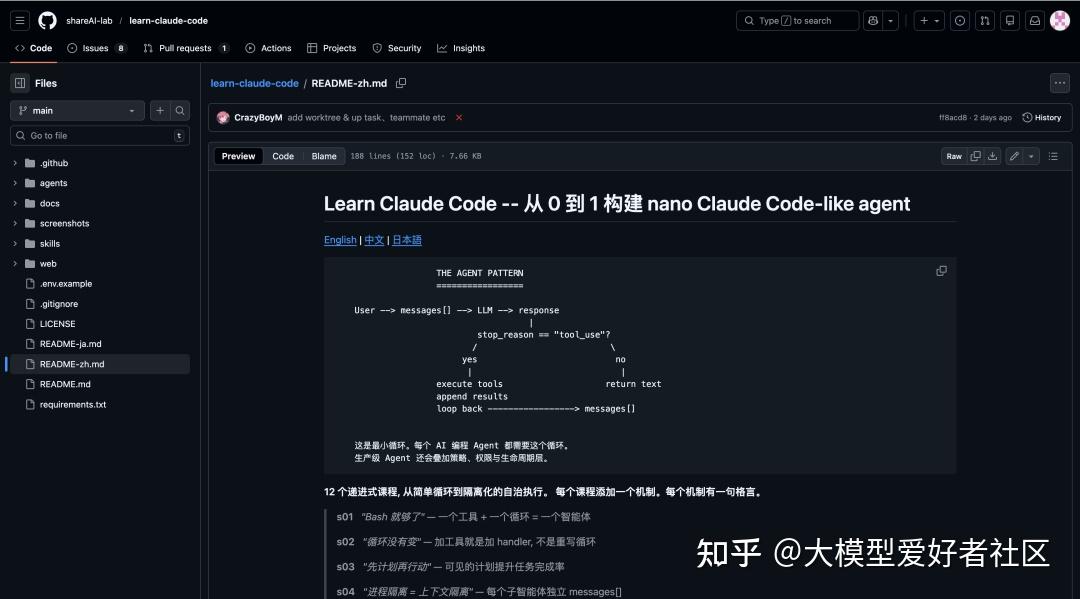Go to GitHub homepage via Octocat logo
This screenshot has width=1080, height=599.
(x=47, y=21)
